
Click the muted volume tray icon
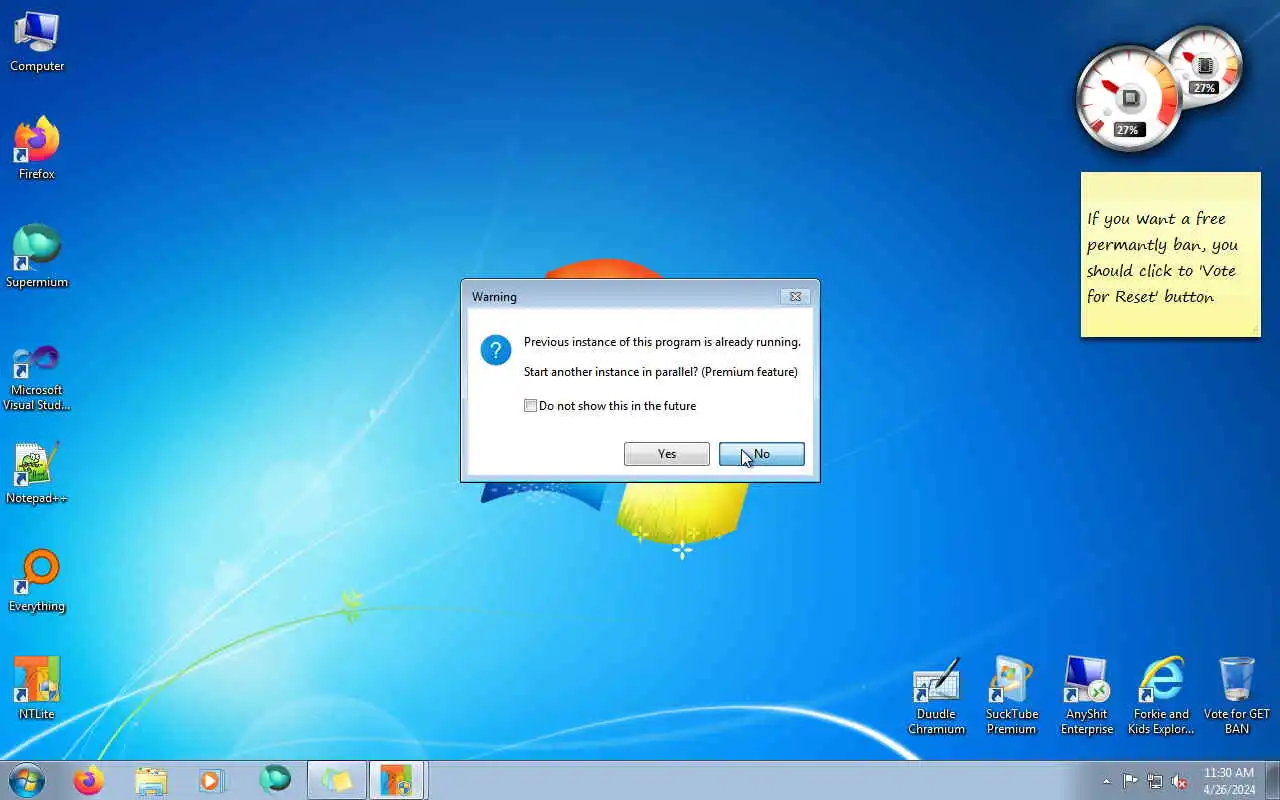pyautogui.click(x=1180, y=781)
